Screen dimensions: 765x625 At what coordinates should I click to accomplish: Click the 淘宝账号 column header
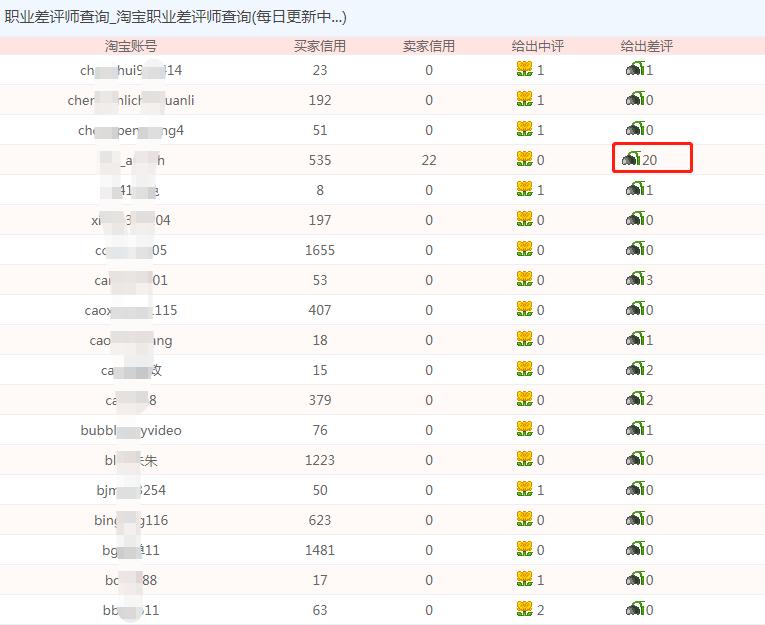tap(131, 46)
